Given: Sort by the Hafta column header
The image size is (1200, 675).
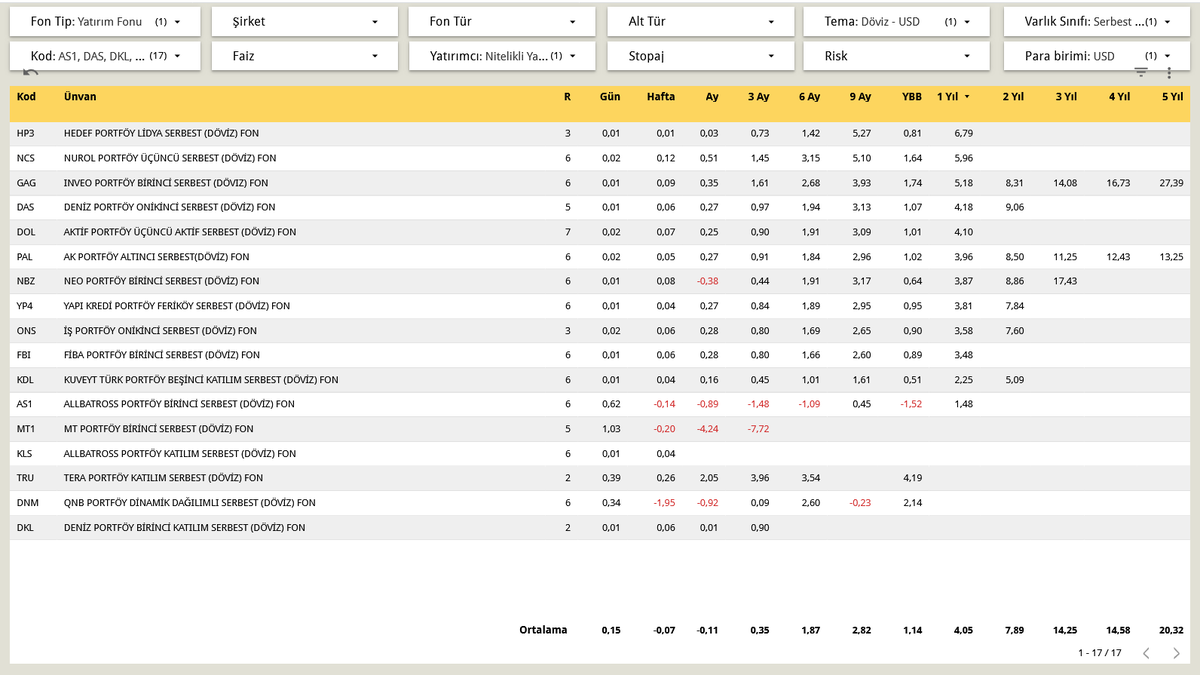Looking at the screenshot, I should tap(661, 97).
